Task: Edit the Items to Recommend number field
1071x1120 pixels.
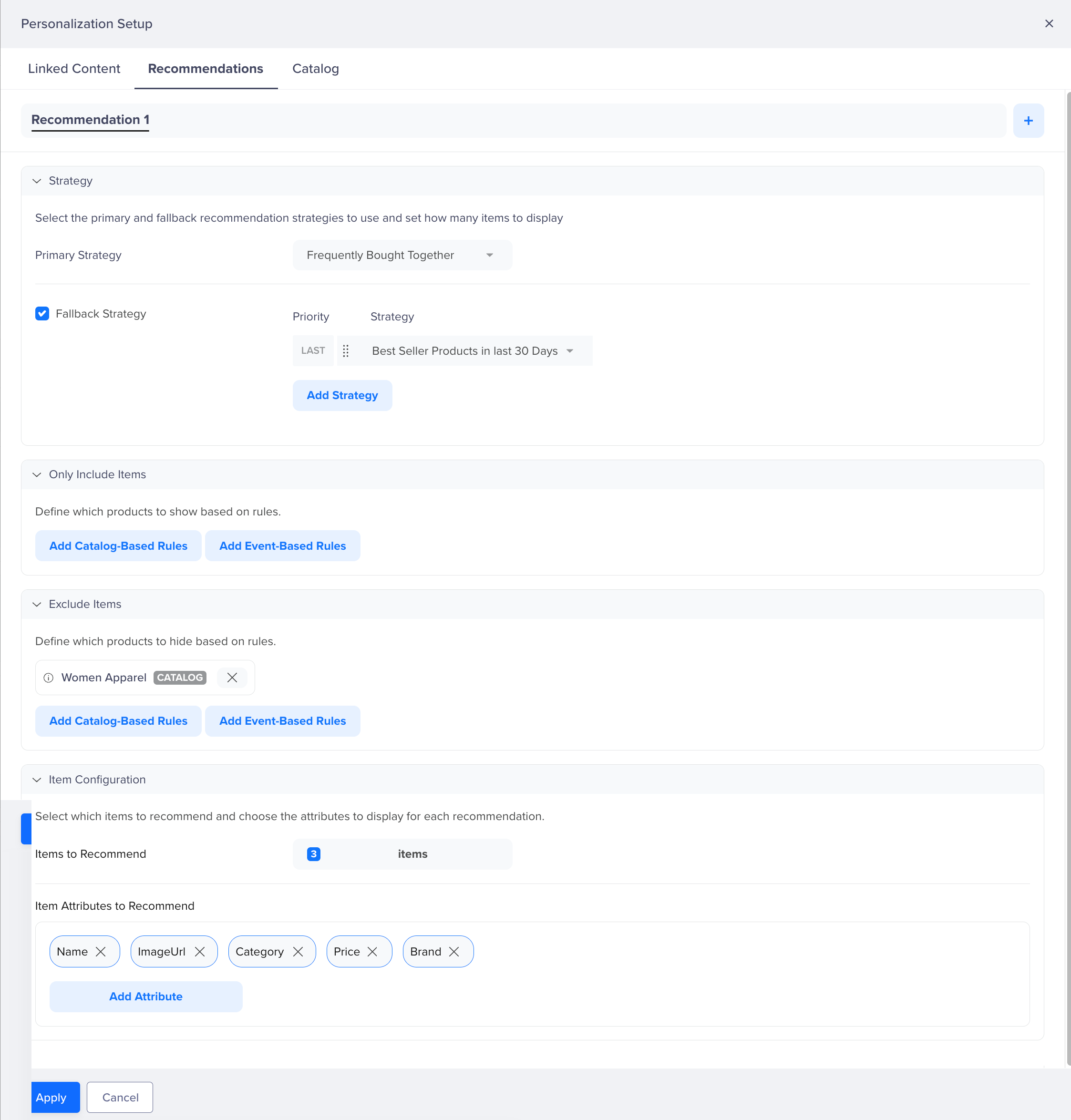Action: click(402, 854)
